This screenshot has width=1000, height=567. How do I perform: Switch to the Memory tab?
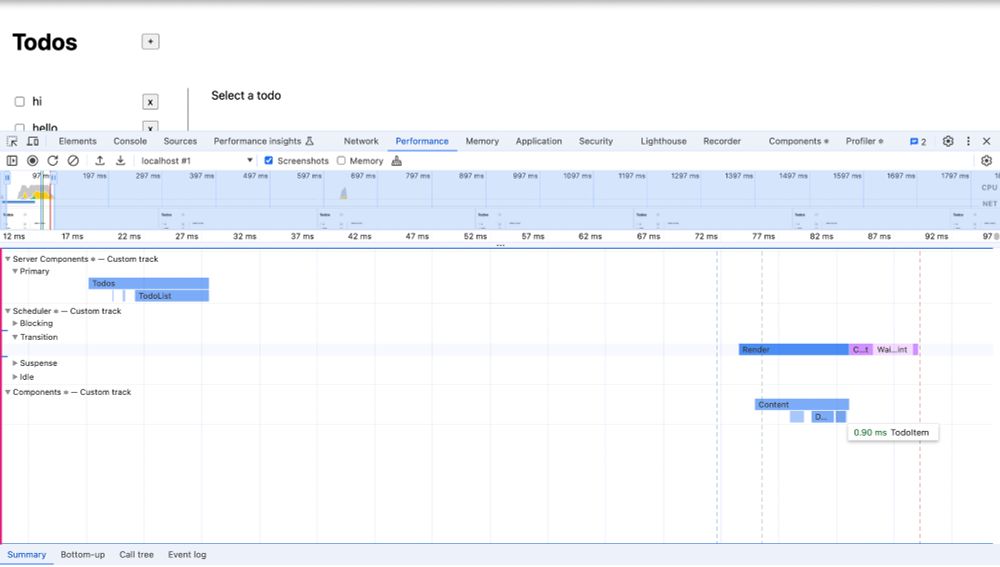tap(482, 142)
